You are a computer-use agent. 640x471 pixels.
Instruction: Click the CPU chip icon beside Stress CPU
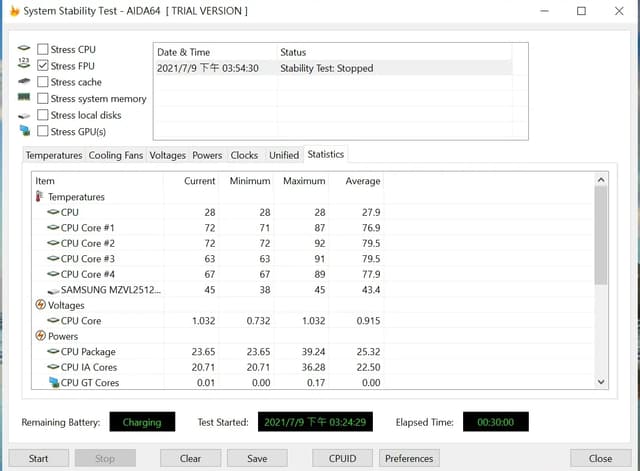[24, 48]
